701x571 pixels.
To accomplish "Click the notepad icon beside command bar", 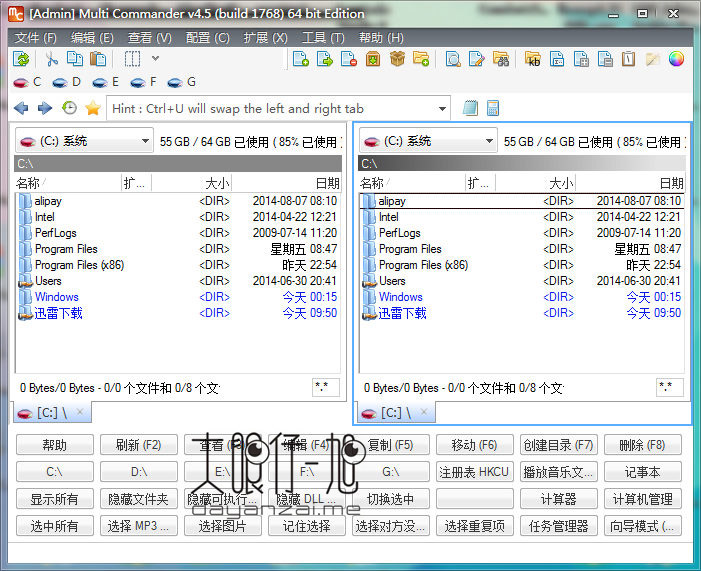I will 470,108.
